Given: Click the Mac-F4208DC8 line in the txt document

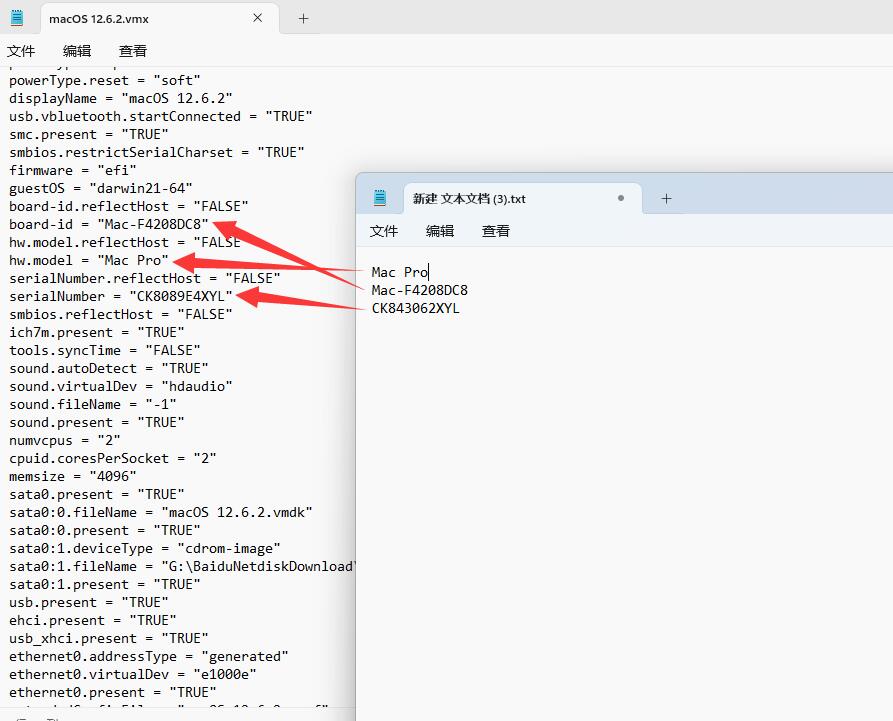Looking at the screenshot, I should click(419, 290).
